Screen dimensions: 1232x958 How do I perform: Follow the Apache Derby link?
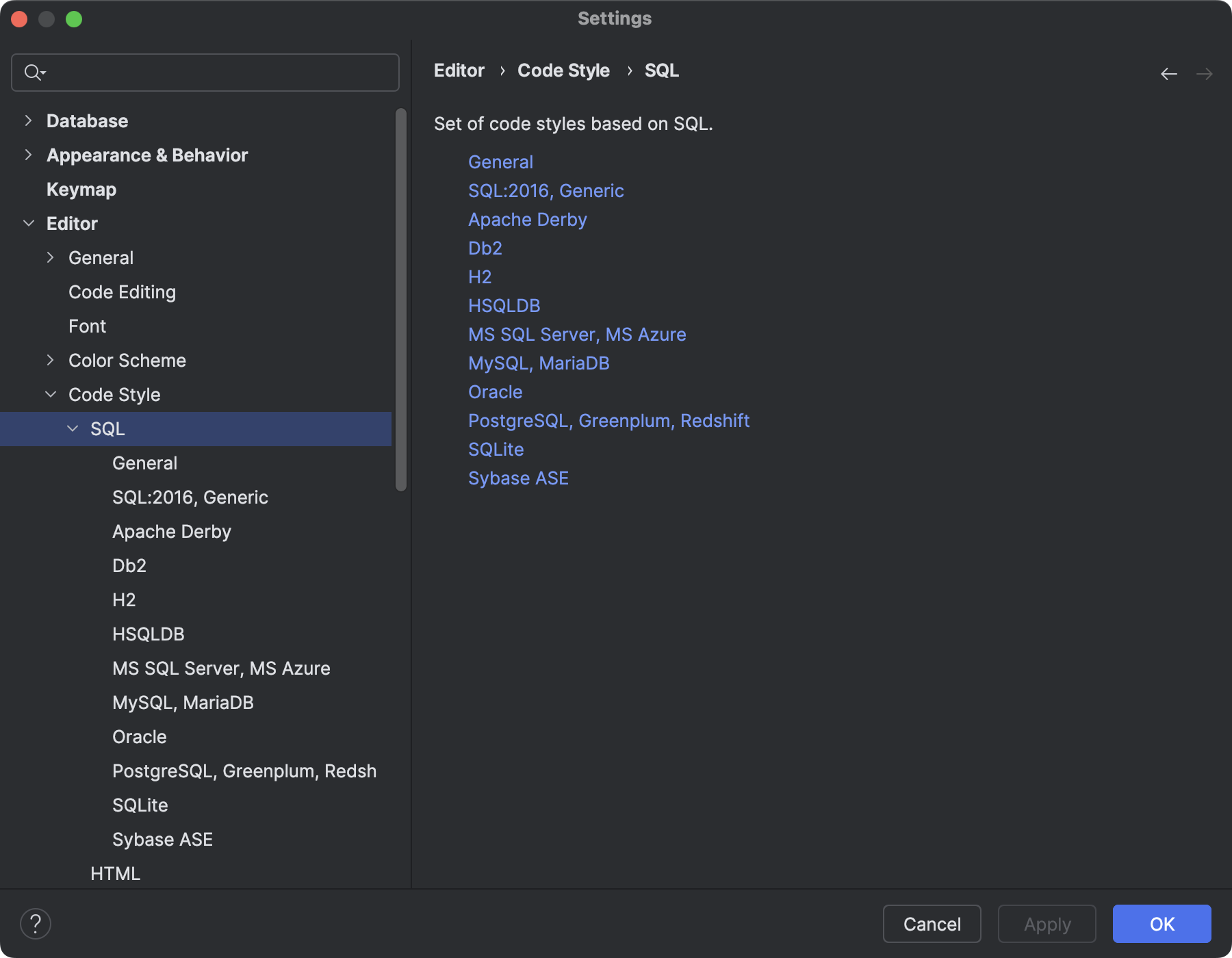point(527,220)
